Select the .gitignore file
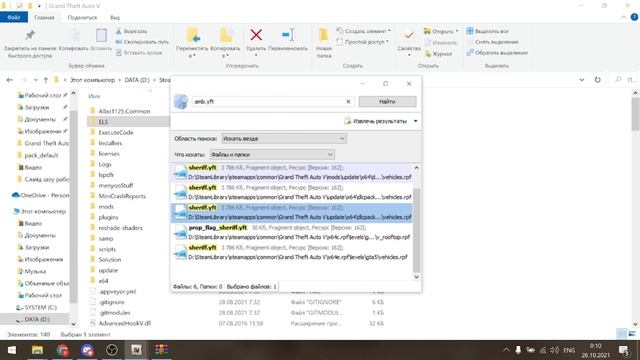640x360 pixels. point(112,302)
